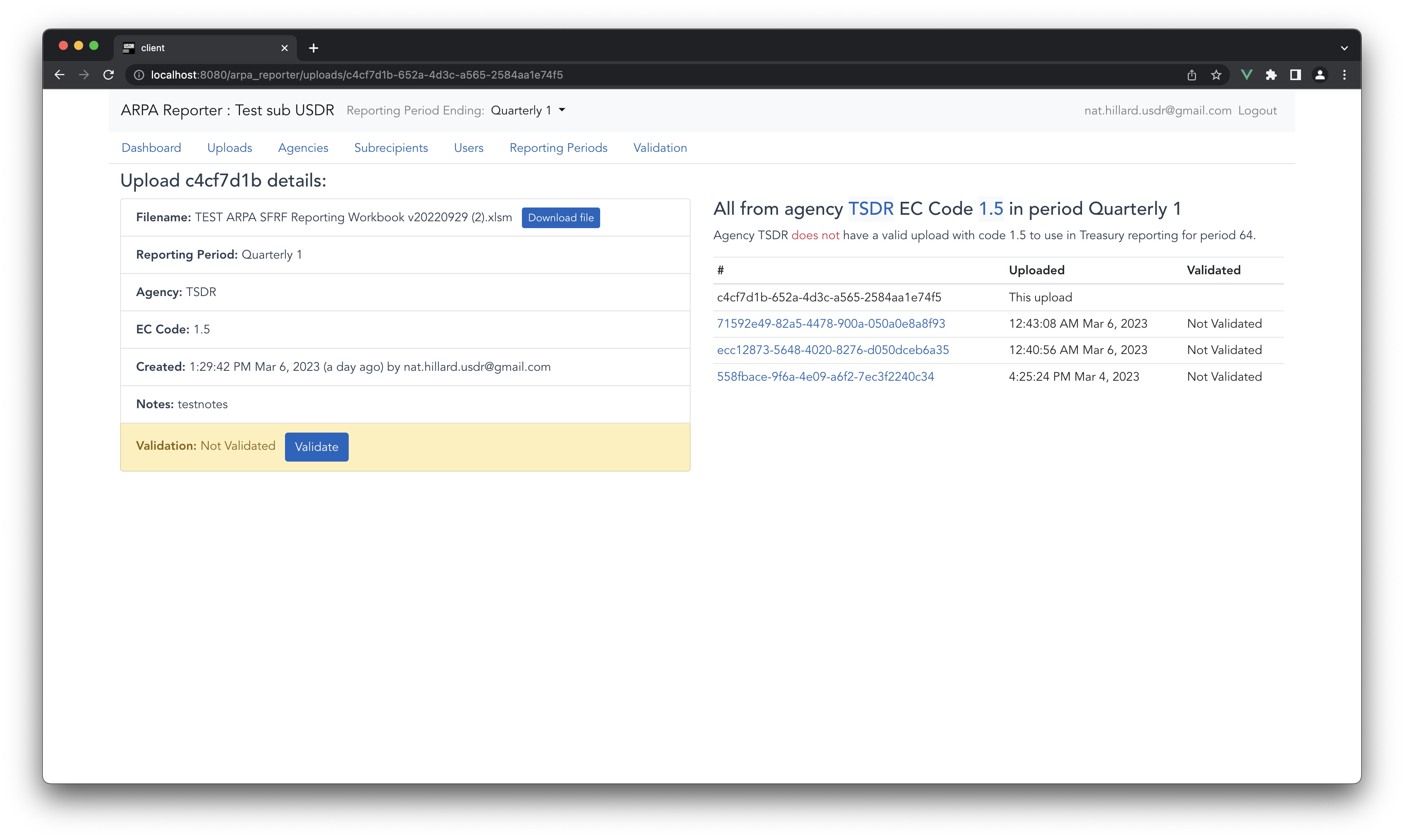Bookmark the page with the star icon
The width and height of the screenshot is (1404, 840).
point(1216,74)
